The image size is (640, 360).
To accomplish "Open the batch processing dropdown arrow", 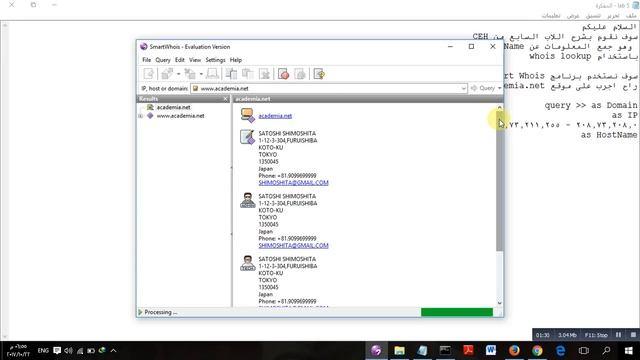I will click(201, 74).
